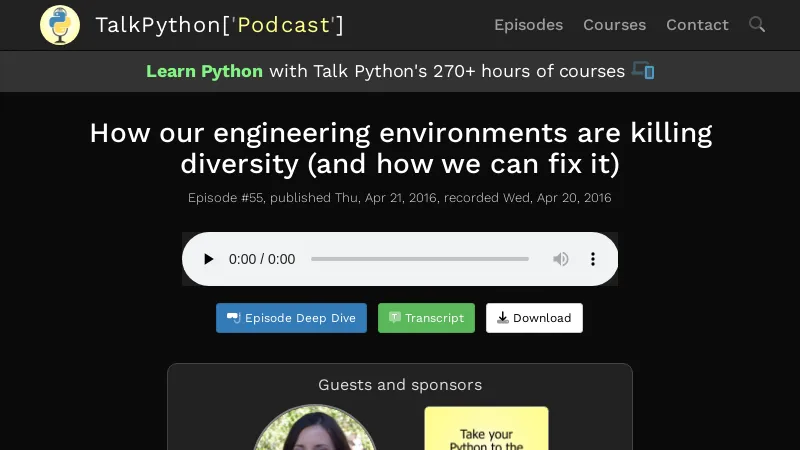Open the TalkPython['Podcast'] home link
The width and height of the screenshot is (800, 450).
tap(219, 25)
